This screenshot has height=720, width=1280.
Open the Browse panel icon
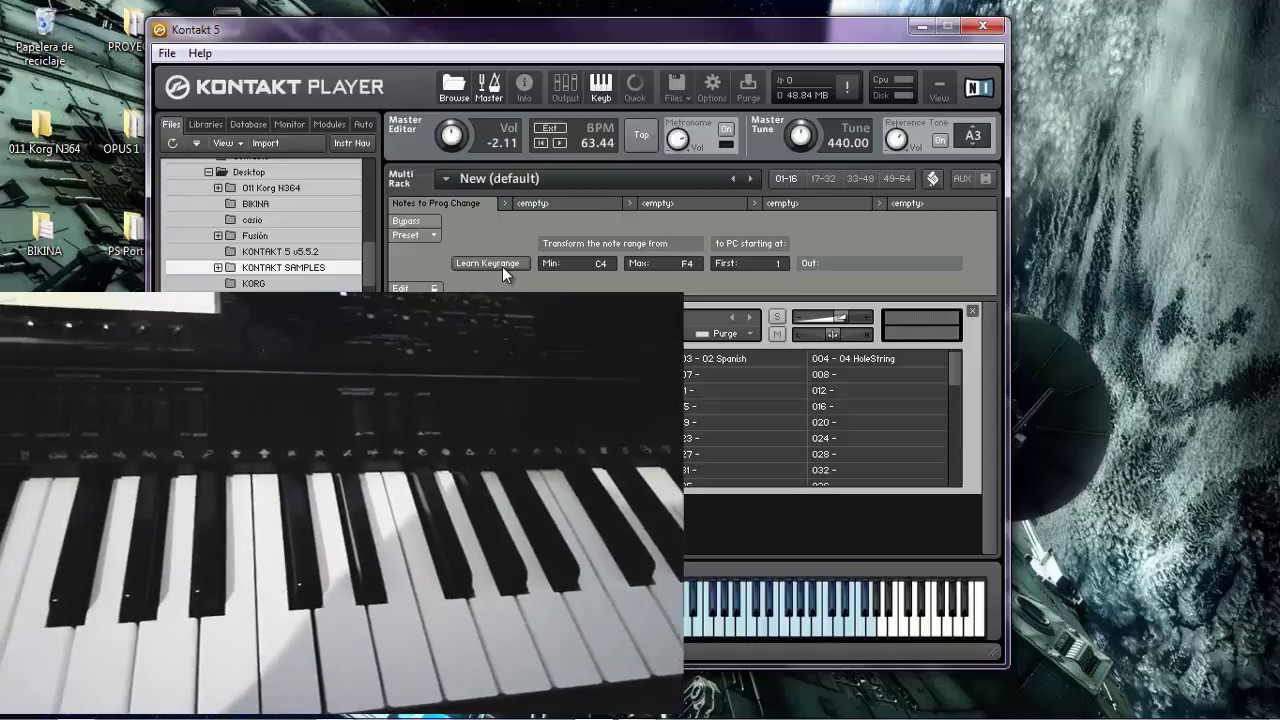point(454,87)
